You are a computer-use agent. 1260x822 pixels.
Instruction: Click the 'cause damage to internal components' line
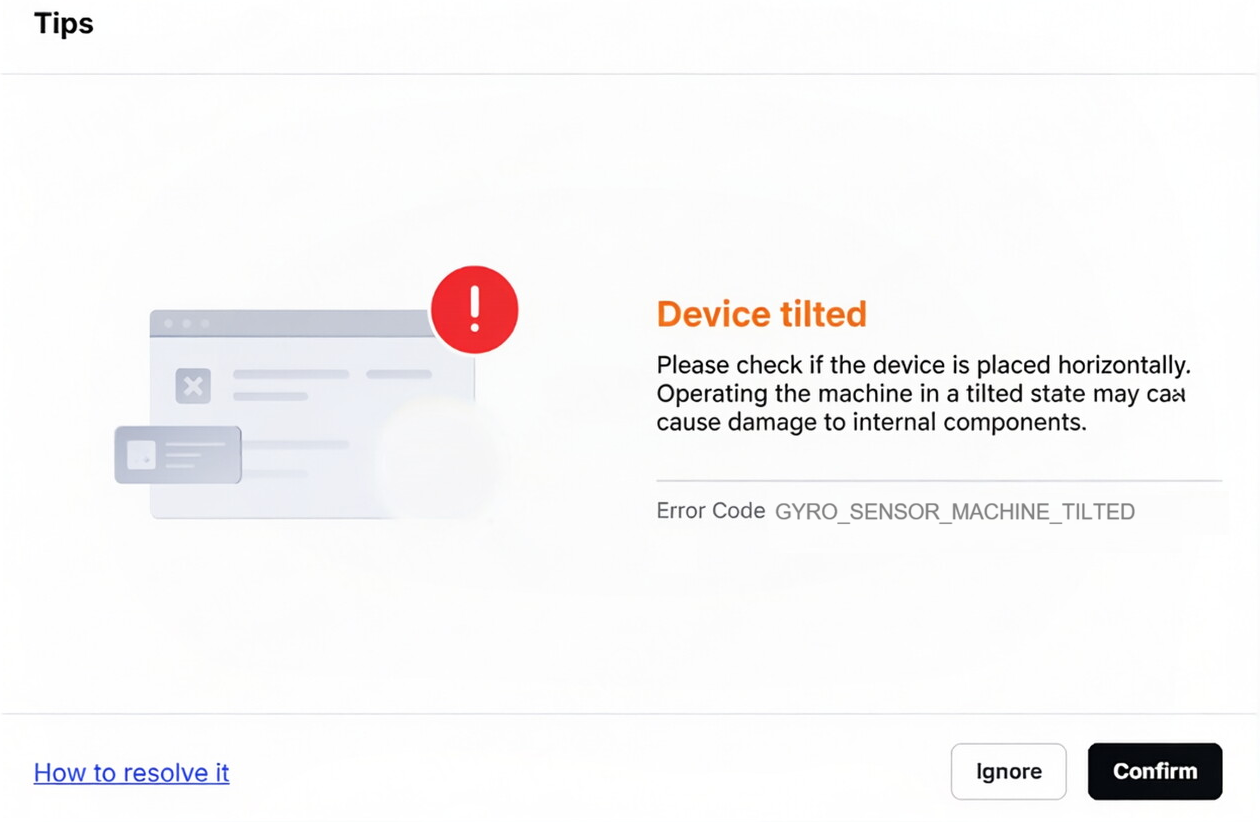click(x=871, y=422)
